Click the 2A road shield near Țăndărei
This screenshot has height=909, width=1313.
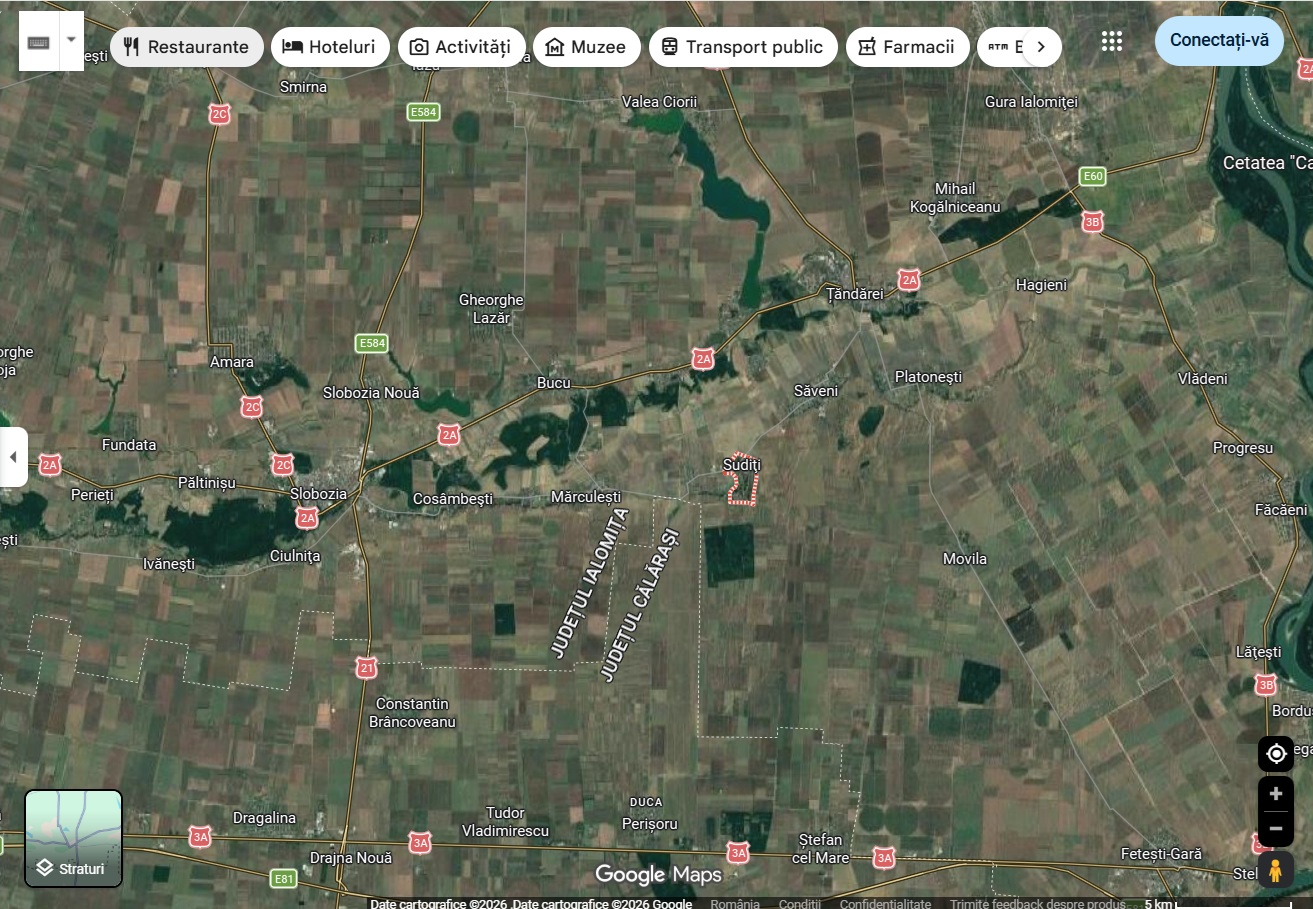point(908,279)
